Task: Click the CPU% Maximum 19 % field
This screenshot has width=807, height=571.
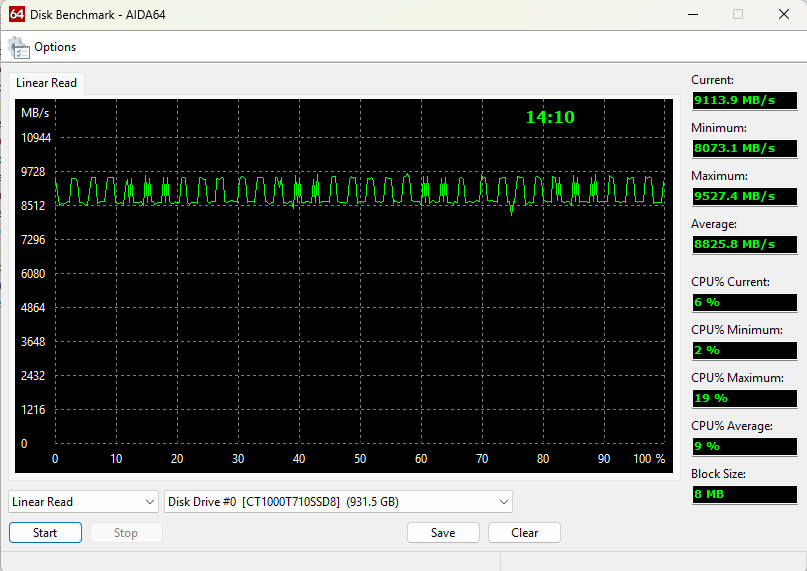Action: pos(744,398)
